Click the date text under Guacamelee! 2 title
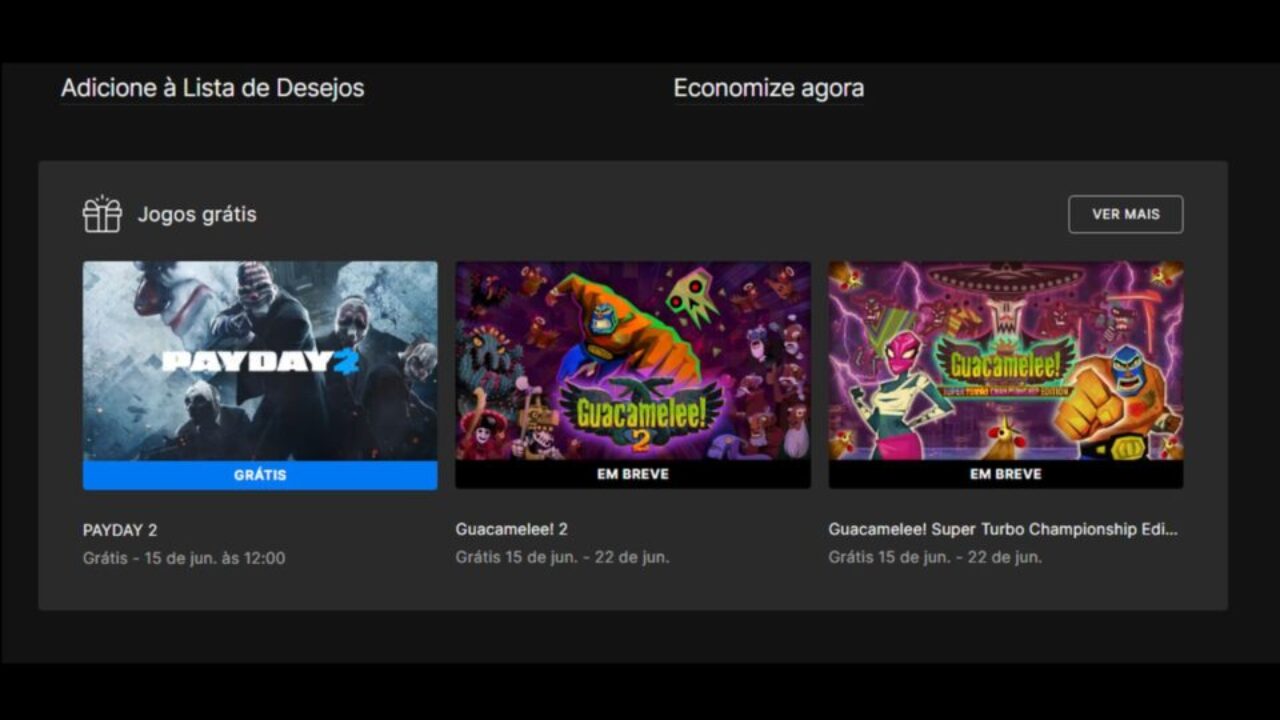 click(563, 557)
